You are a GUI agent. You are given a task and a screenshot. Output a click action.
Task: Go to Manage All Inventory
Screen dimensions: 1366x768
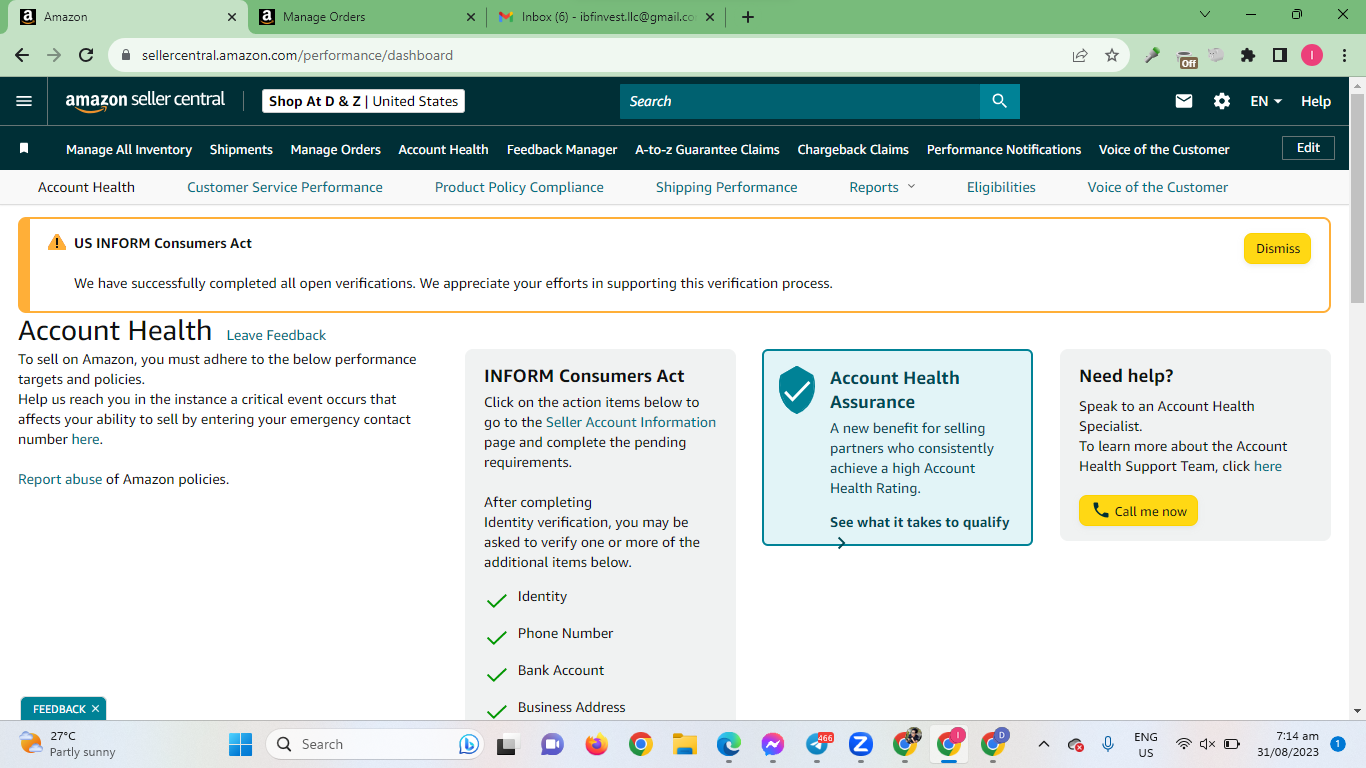(x=129, y=149)
